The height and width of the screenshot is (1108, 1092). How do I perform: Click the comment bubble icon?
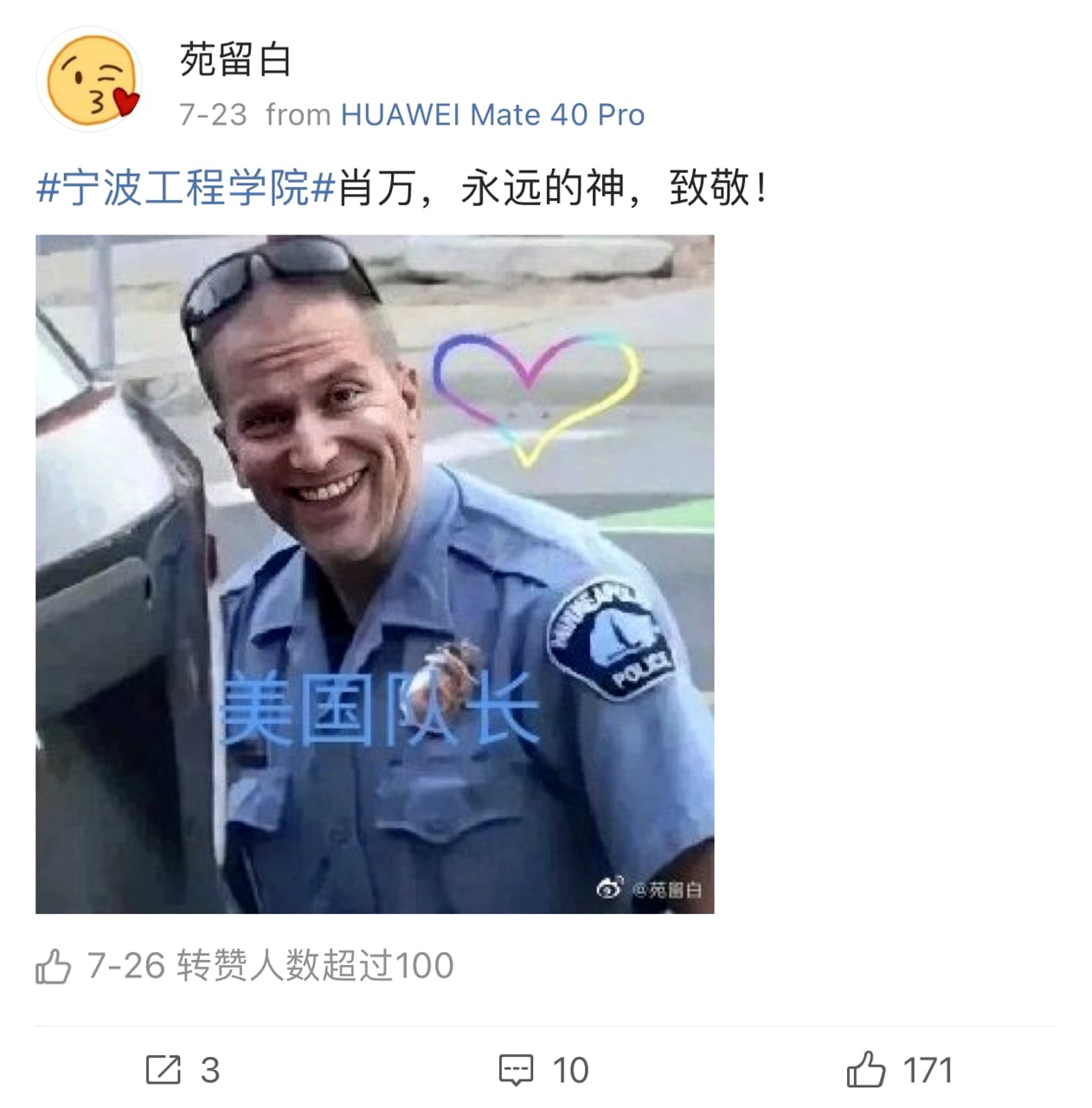pyautogui.click(x=517, y=1070)
